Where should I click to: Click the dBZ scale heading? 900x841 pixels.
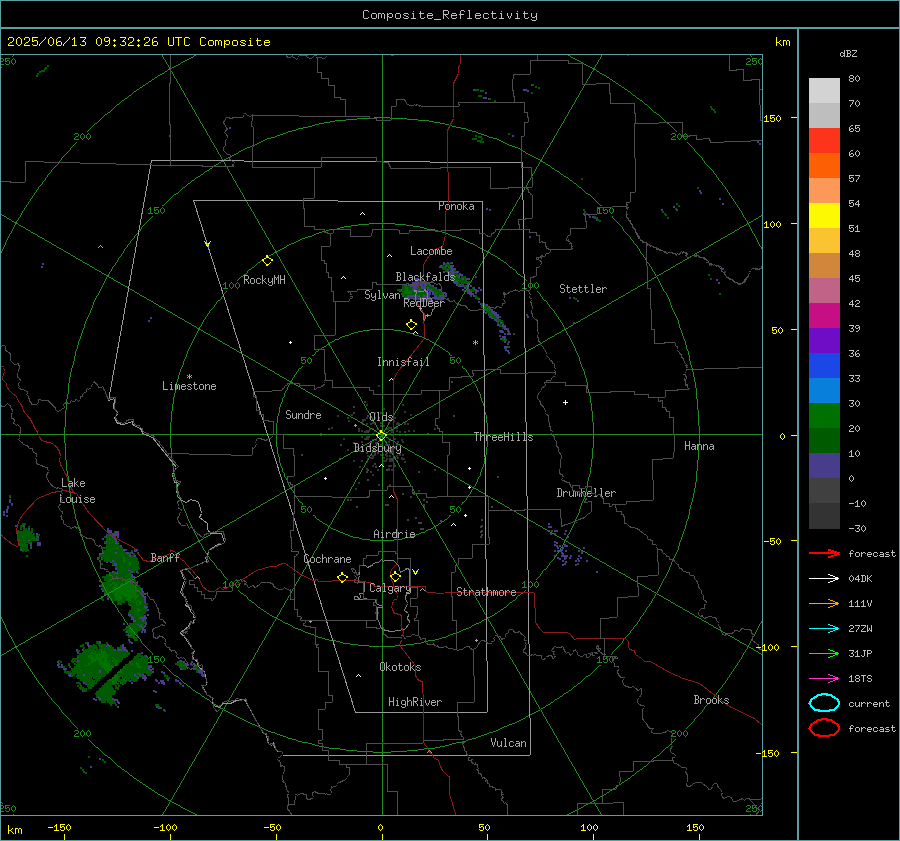(848, 53)
